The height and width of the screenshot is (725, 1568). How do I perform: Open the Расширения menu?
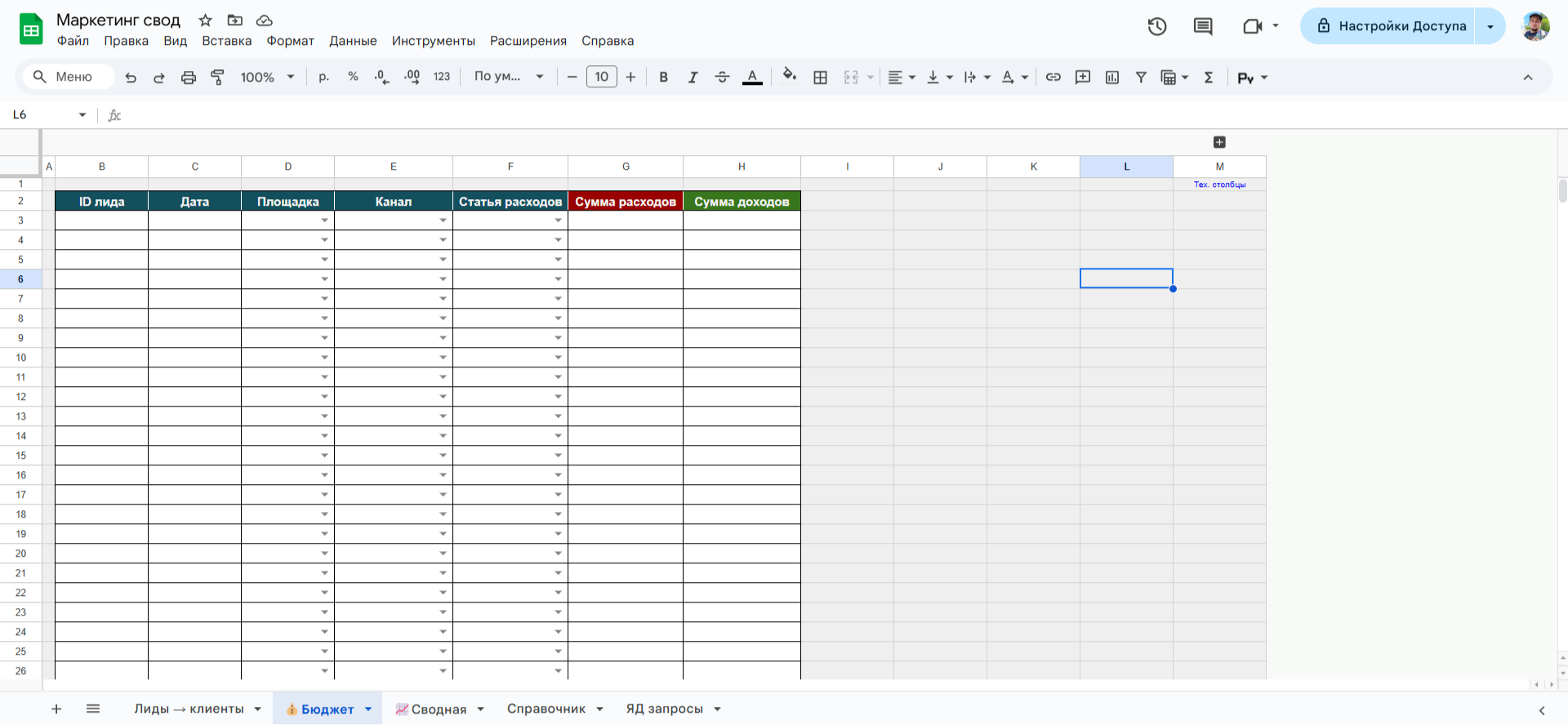coord(528,41)
